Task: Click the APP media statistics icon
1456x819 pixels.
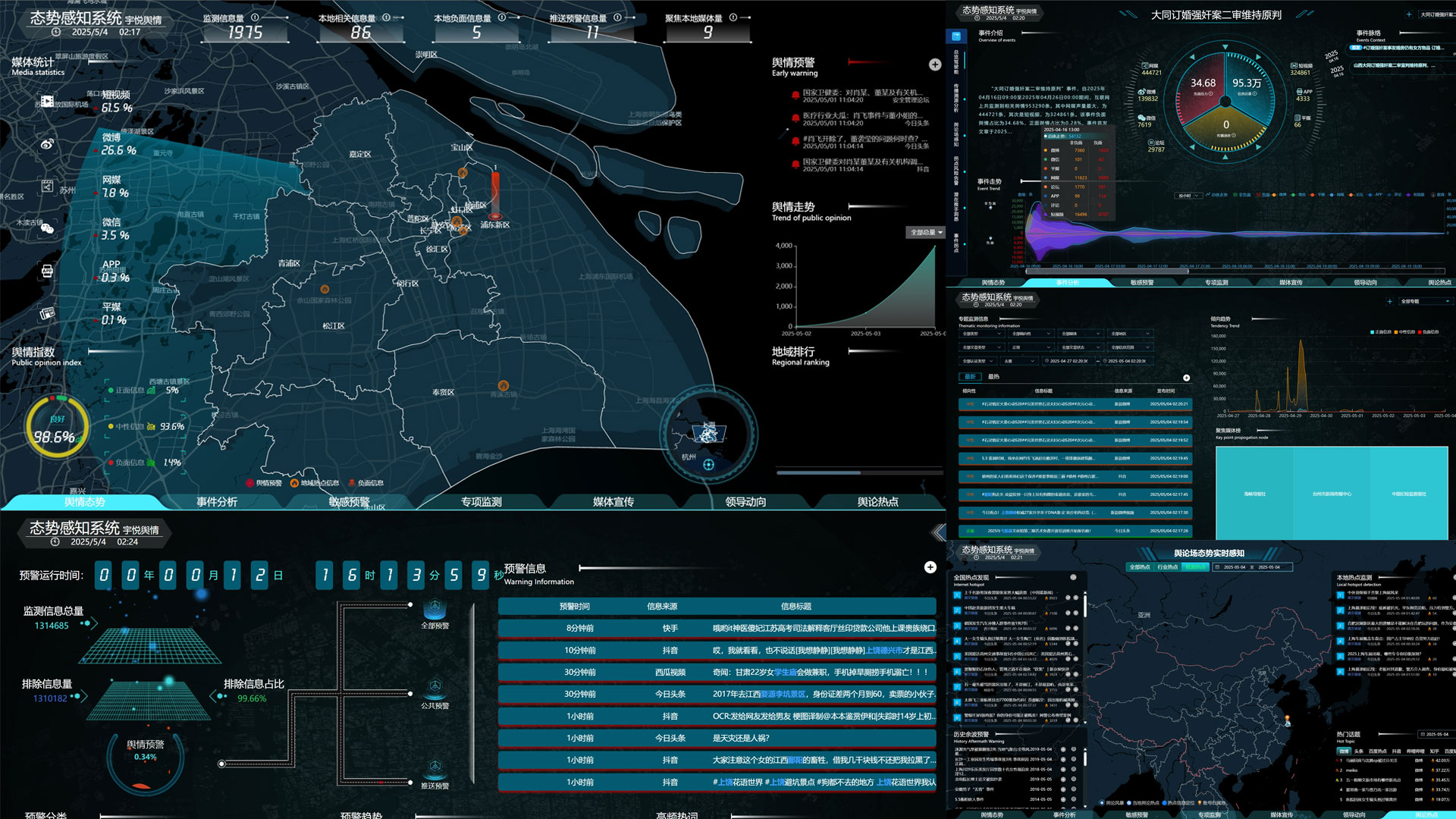Action: pos(47,271)
